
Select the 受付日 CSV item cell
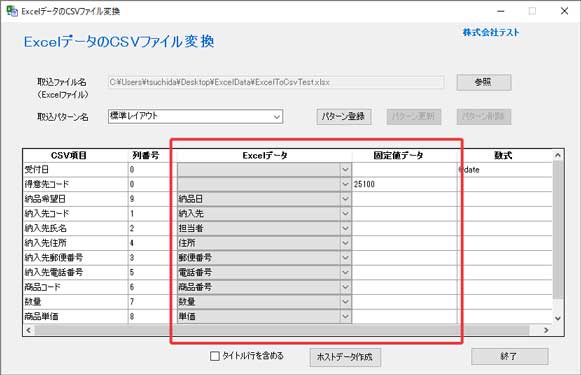pos(76,170)
